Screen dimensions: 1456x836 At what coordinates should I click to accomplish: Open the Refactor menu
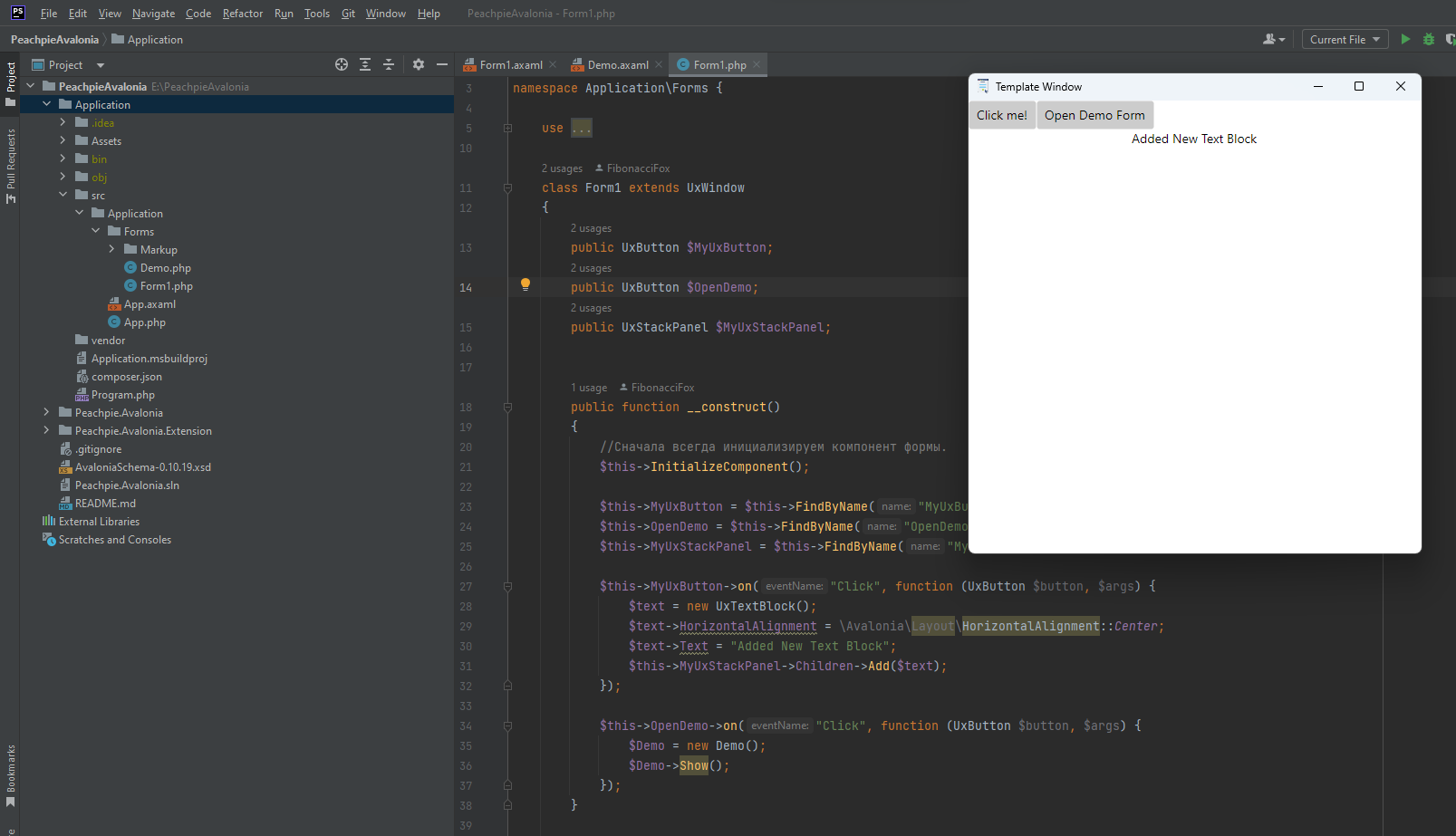(242, 13)
